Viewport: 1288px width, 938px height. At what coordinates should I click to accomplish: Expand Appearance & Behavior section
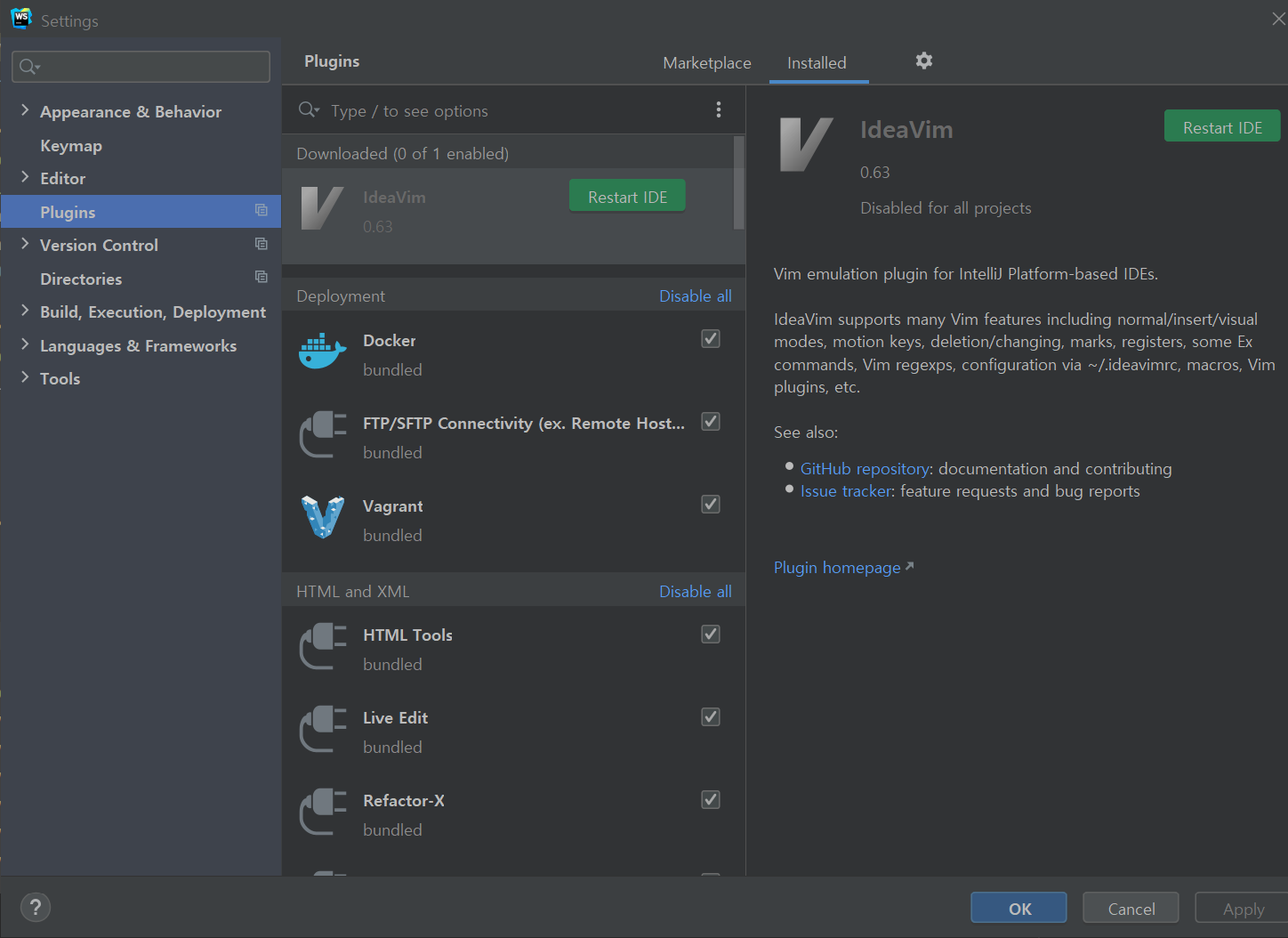25,110
